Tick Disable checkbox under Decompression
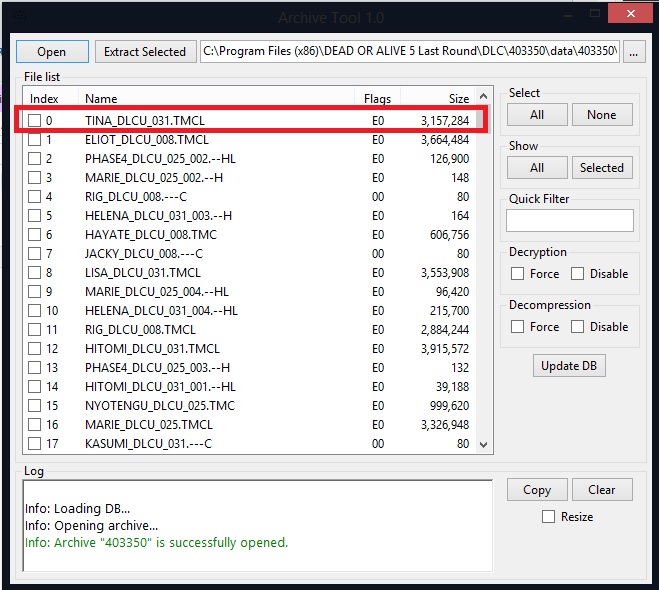The image size is (659, 590). (x=577, y=327)
